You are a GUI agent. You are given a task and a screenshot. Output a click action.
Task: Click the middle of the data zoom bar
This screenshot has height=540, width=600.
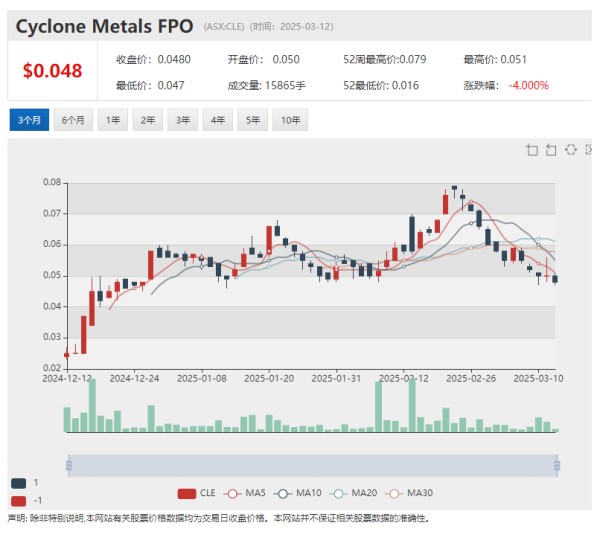coord(311,465)
